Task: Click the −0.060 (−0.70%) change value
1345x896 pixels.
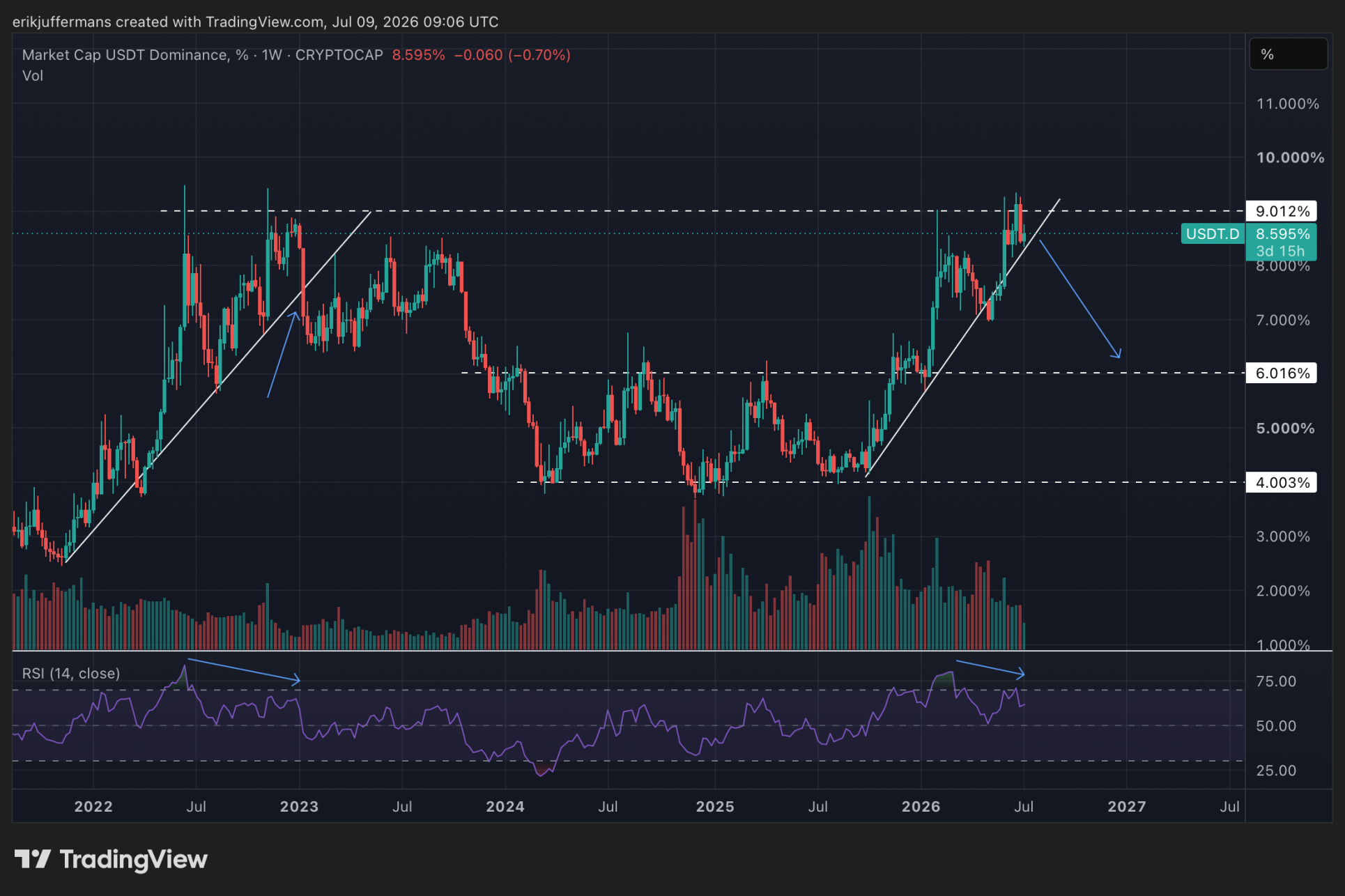Action: (512, 55)
